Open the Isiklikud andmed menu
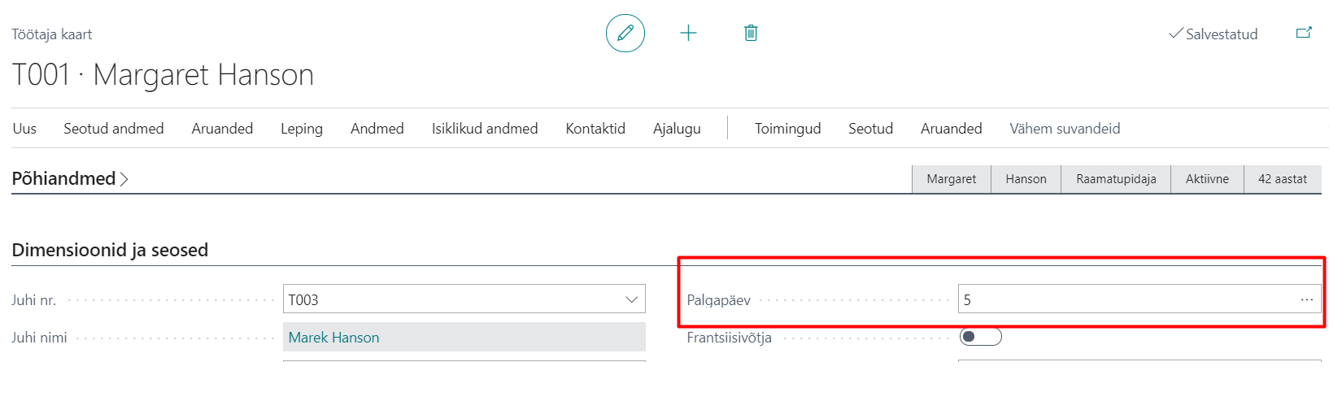Viewport: 1344px width, 407px height. point(485,129)
